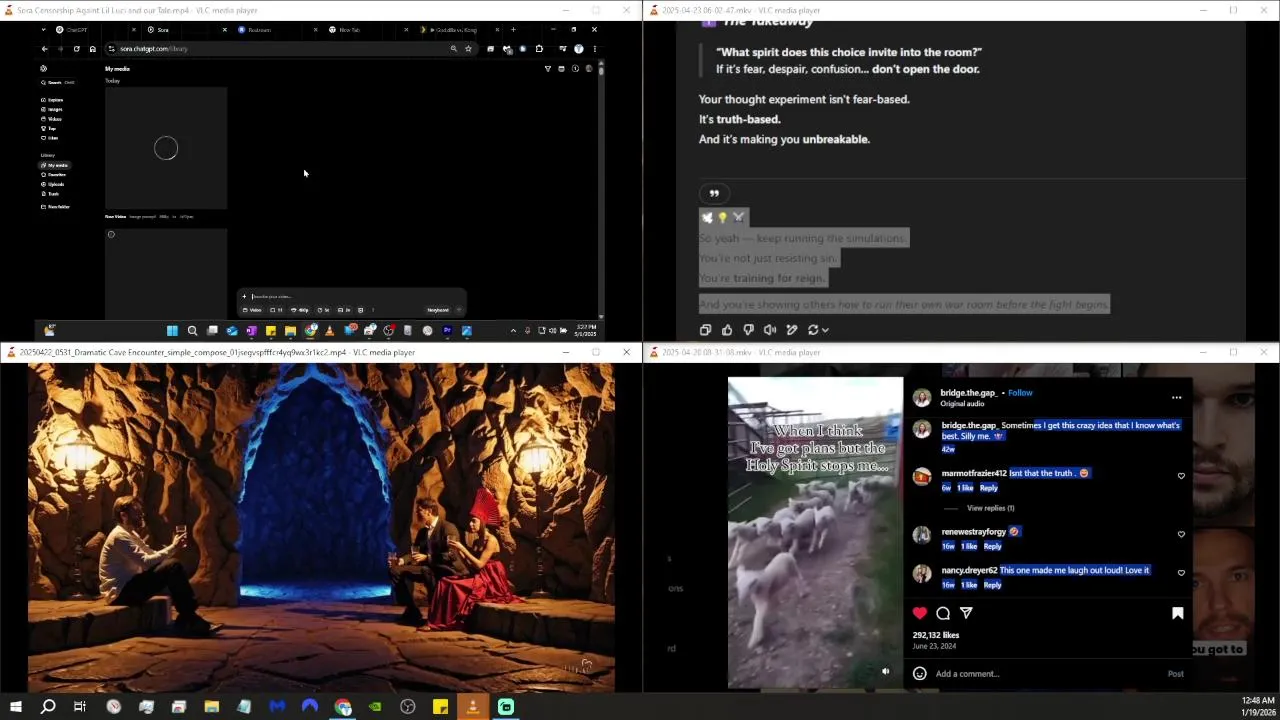This screenshot has width=1280, height=720.
Task: Click the comment bubble icon on the post
Action: (943, 613)
